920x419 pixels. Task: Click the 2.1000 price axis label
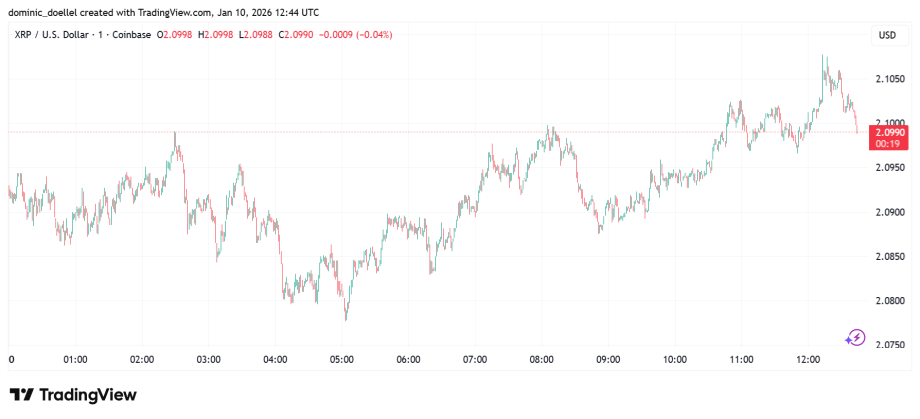point(889,123)
